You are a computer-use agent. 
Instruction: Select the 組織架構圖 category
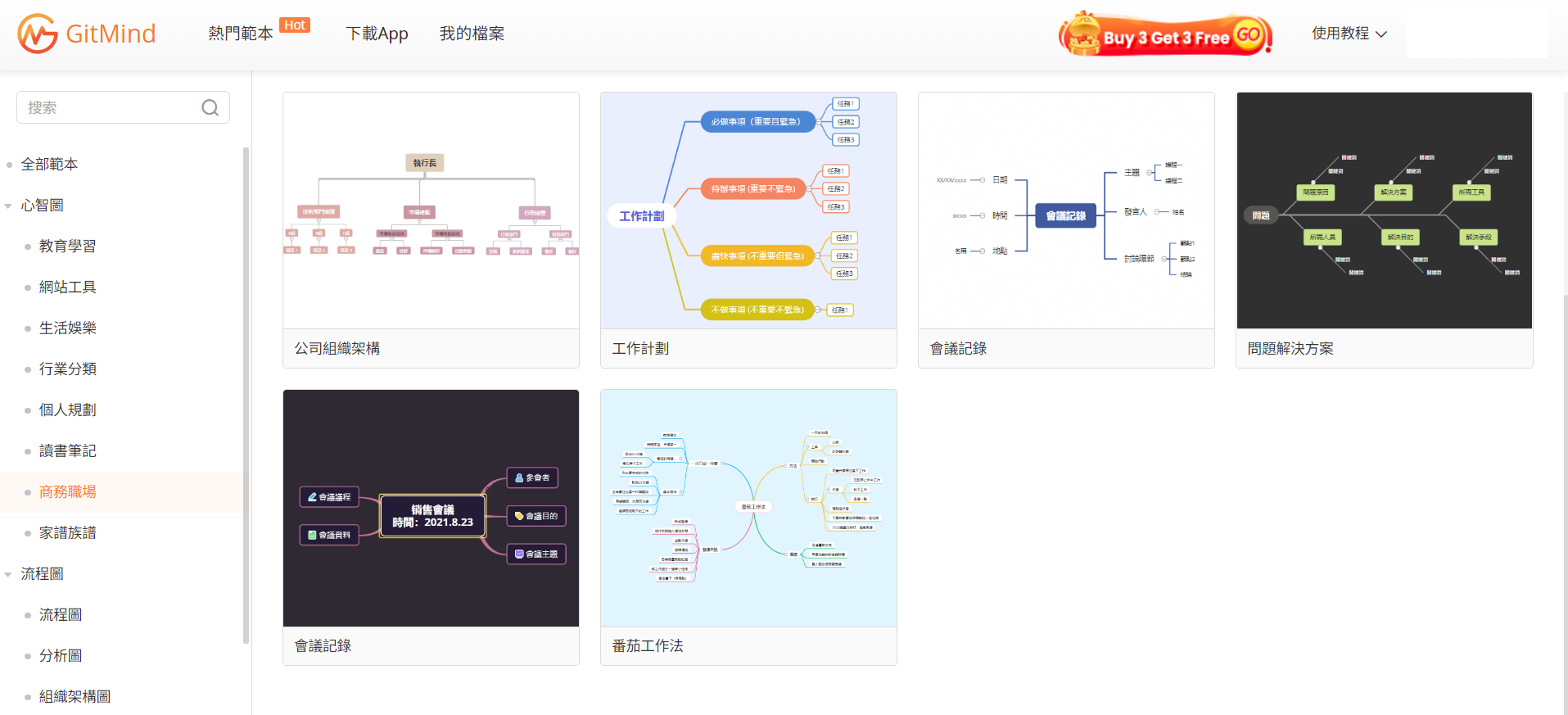click(x=75, y=696)
